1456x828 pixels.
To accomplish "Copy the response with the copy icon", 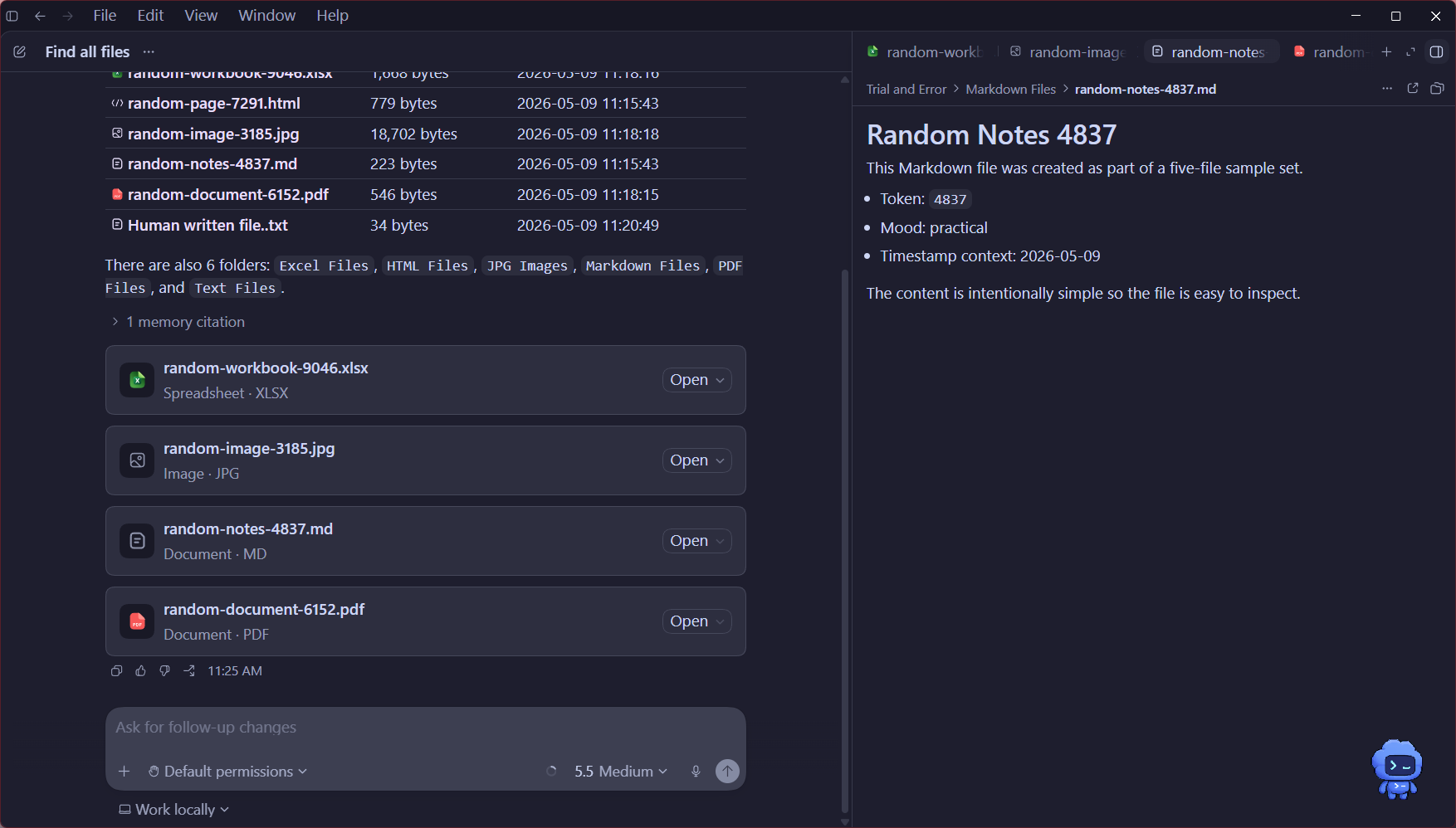I will 117,670.
